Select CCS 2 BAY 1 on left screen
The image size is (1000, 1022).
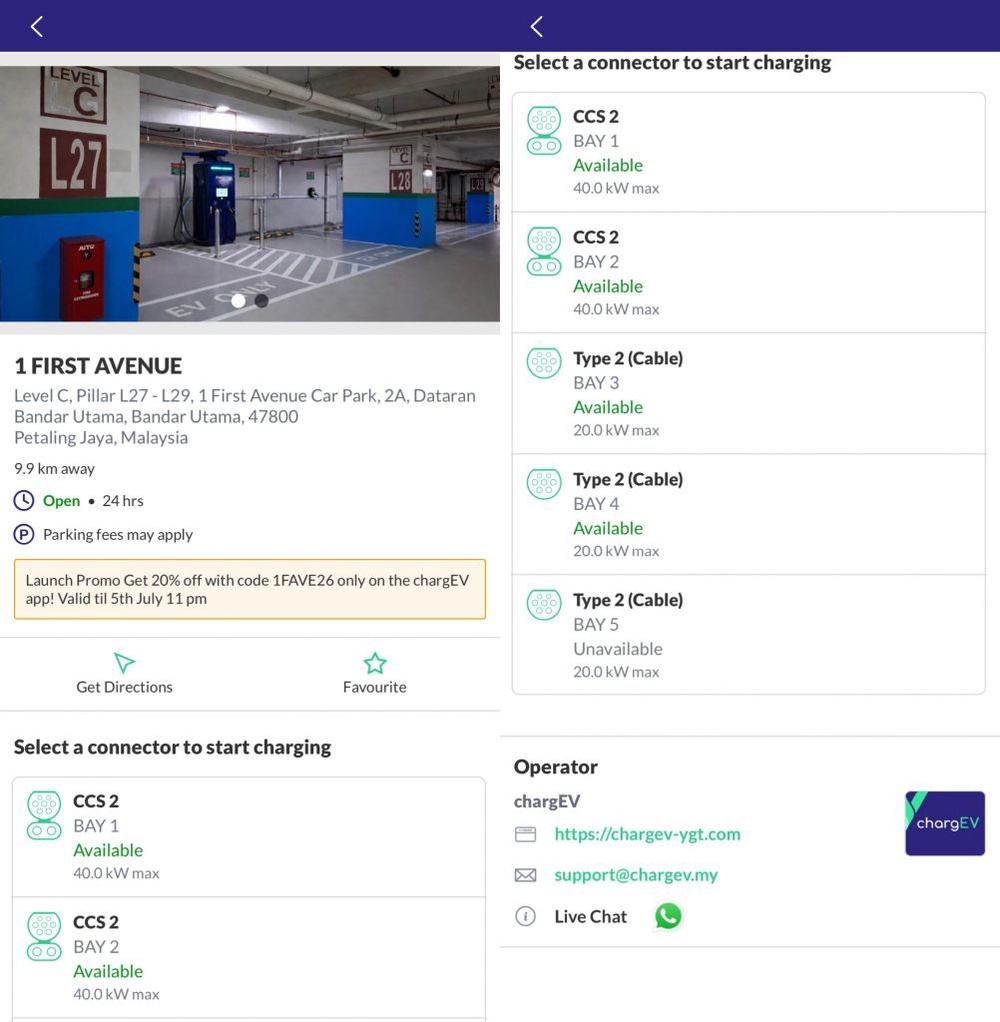click(248, 837)
